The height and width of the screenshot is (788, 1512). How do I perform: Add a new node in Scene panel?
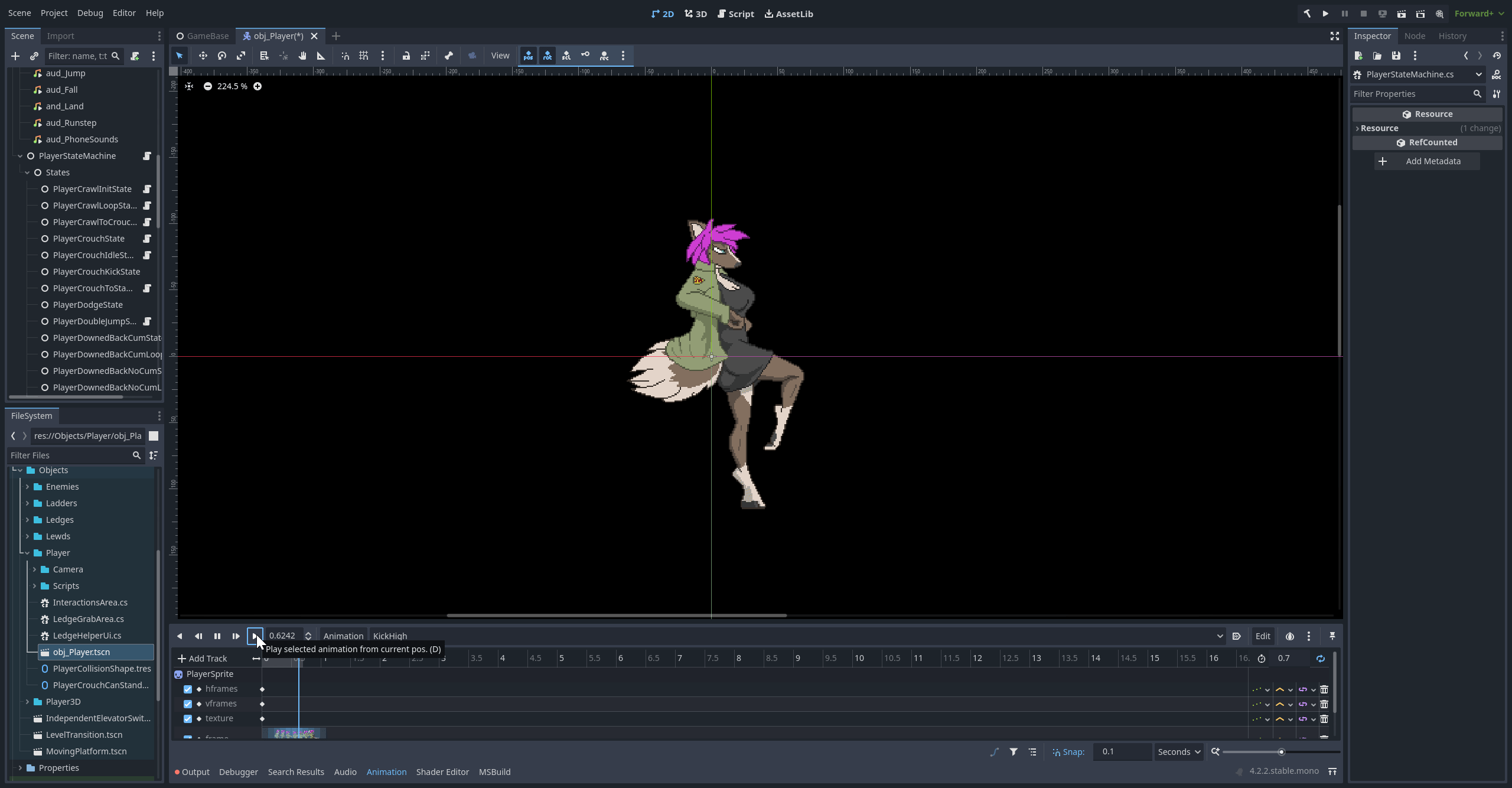[x=15, y=56]
